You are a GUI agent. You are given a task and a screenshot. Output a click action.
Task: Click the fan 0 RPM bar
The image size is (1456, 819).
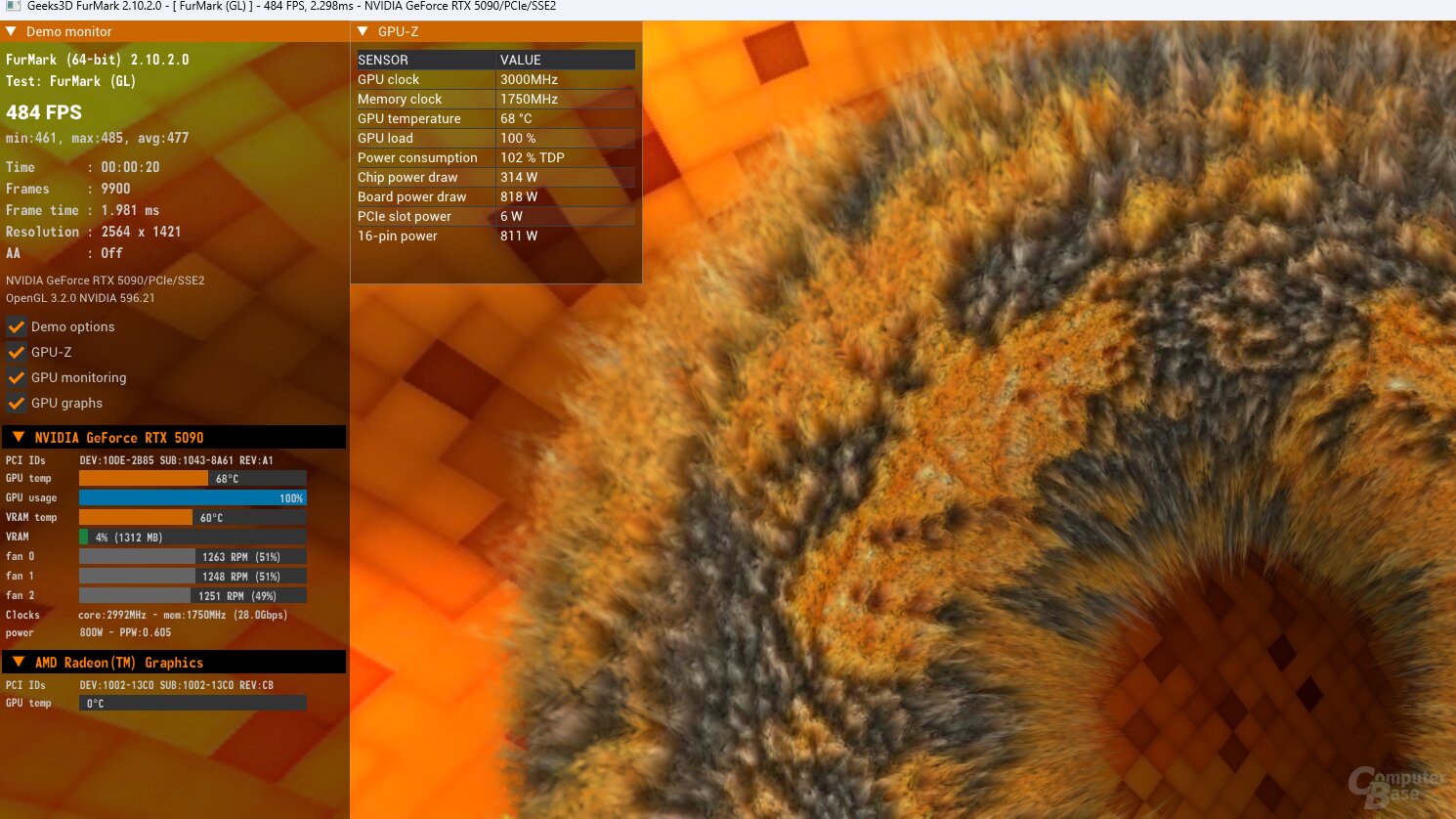[x=193, y=557]
